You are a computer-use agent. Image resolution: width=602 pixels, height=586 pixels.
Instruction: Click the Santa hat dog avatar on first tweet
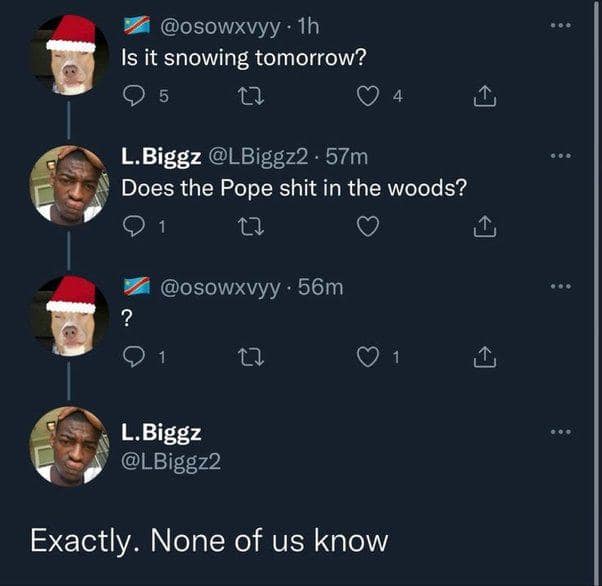click(69, 55)
